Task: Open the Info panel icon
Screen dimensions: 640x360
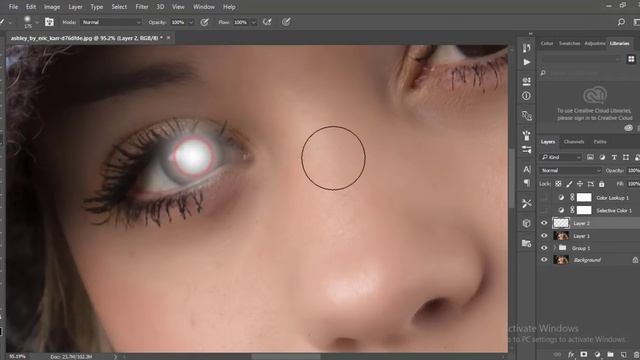Action: [527, 96]
